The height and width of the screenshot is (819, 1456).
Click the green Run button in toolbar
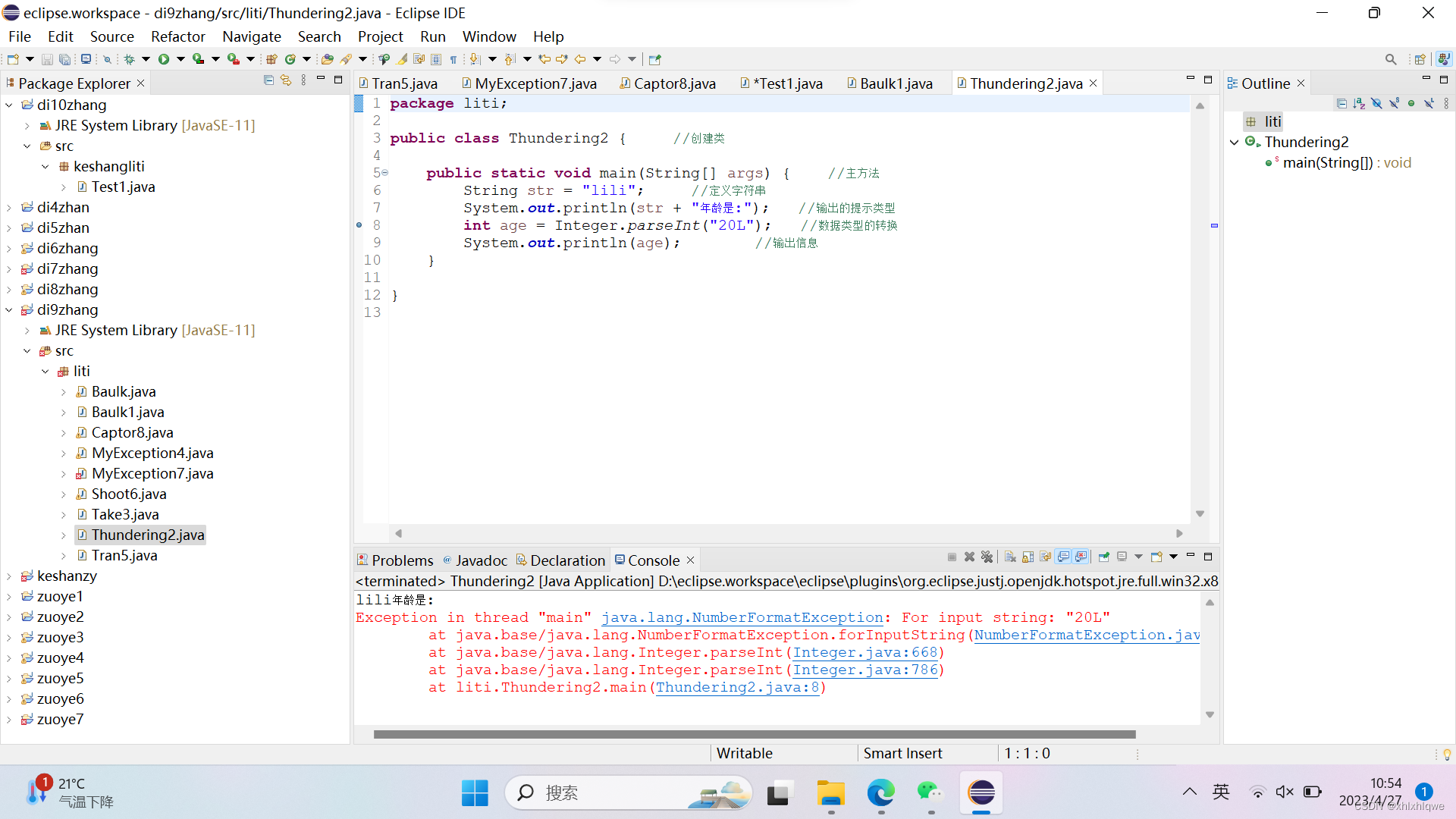point(163,59)
